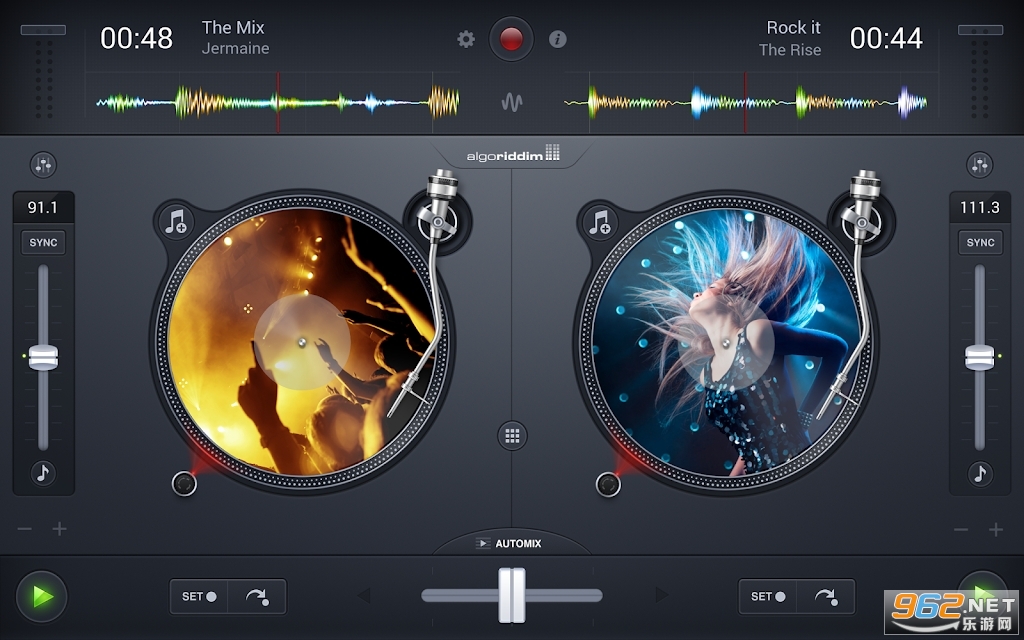This screenshot has width=1024, height=640.
Task: Open the settings gear icon
Action: click(x=466, y=39)
